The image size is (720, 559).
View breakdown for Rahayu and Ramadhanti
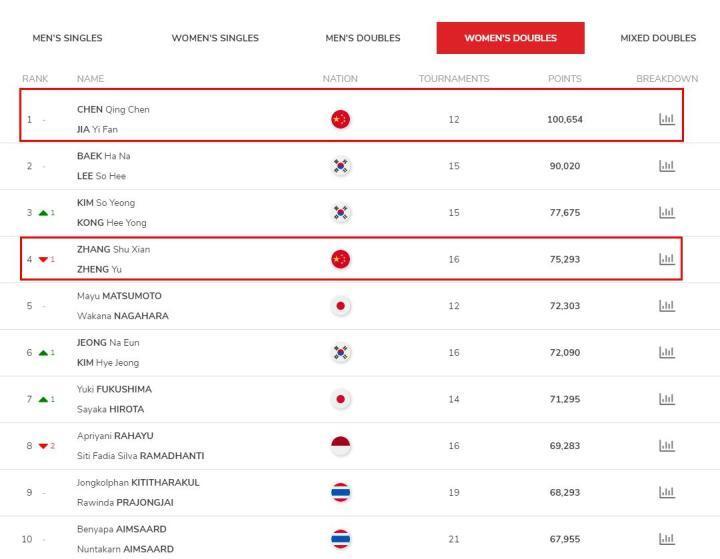pos(666,446)
